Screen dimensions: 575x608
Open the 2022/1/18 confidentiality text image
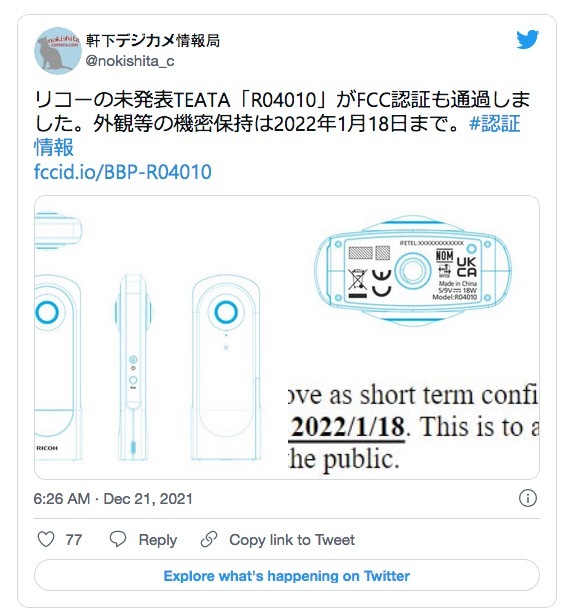[414, 428]
